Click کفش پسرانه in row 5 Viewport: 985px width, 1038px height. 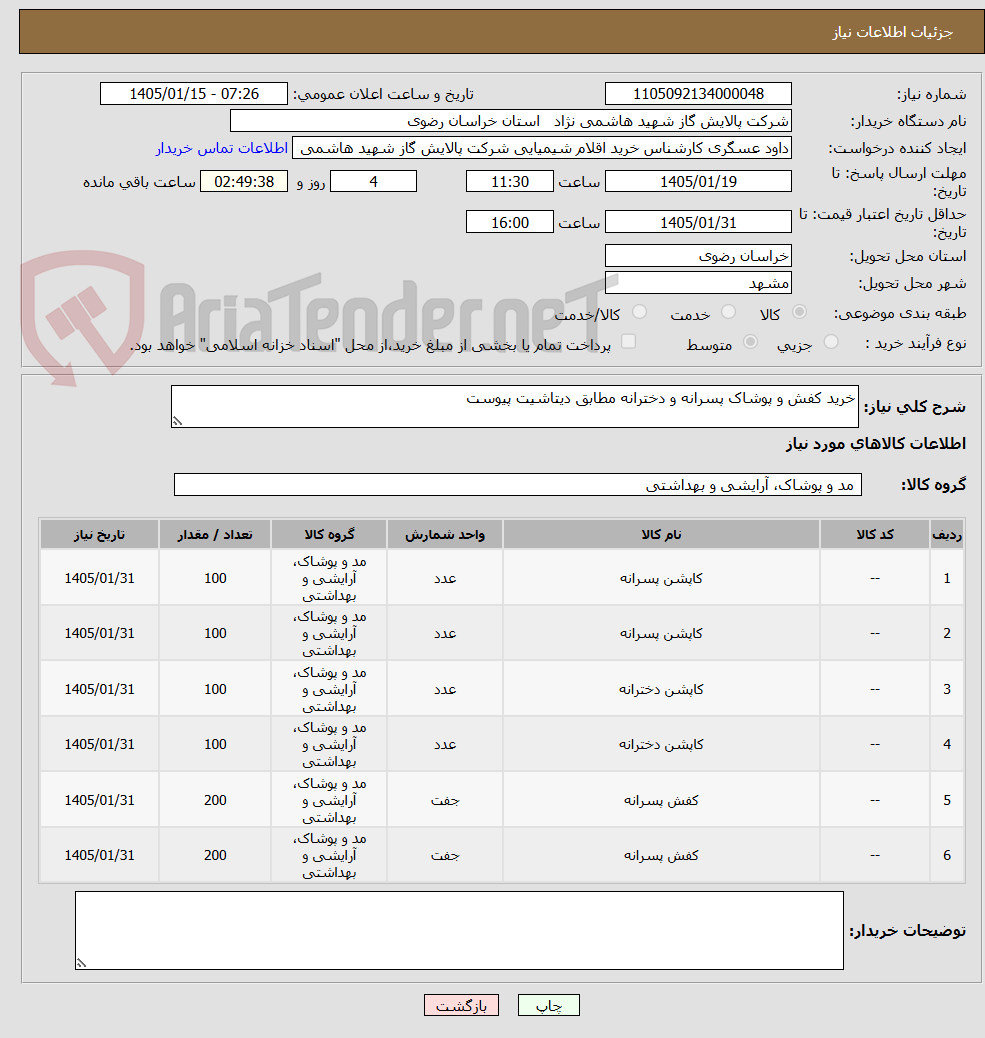click(661, 800)
